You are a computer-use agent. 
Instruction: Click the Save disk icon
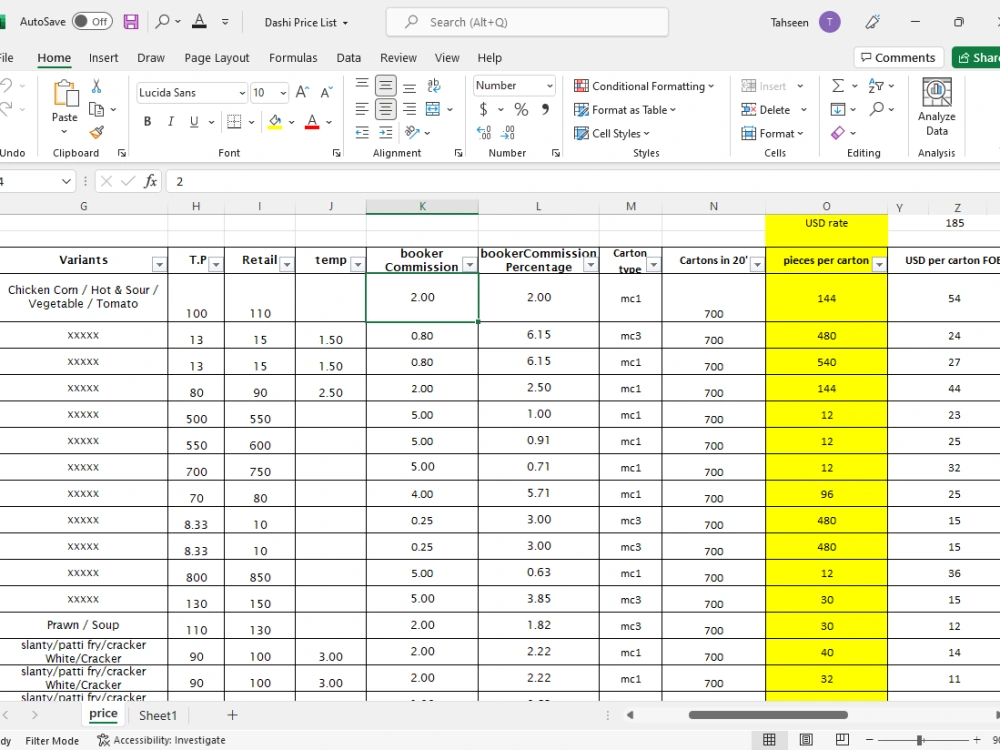click(x=131, y=22)
